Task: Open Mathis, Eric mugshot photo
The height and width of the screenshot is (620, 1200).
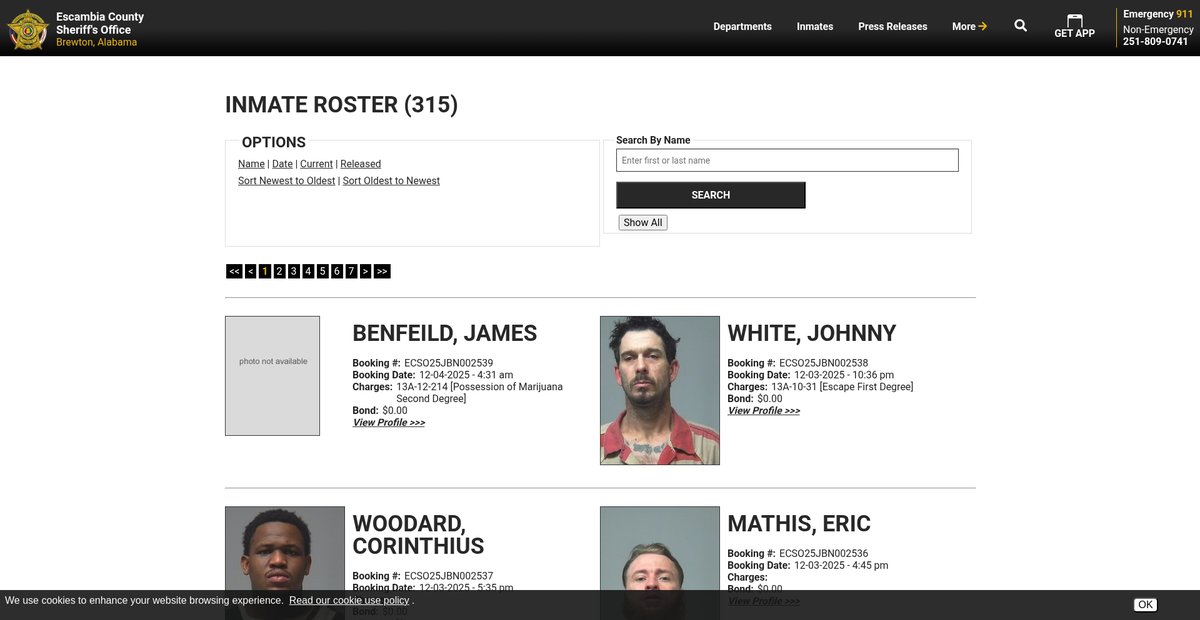Action: click(x=660, y=548)
